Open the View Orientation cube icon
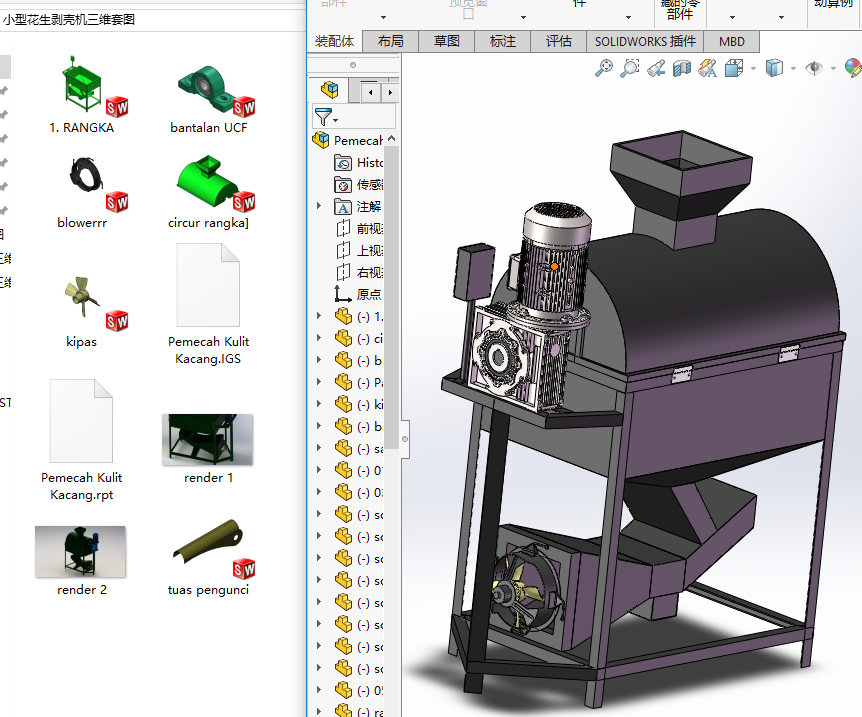862x717 pixels. coord(733,68)
